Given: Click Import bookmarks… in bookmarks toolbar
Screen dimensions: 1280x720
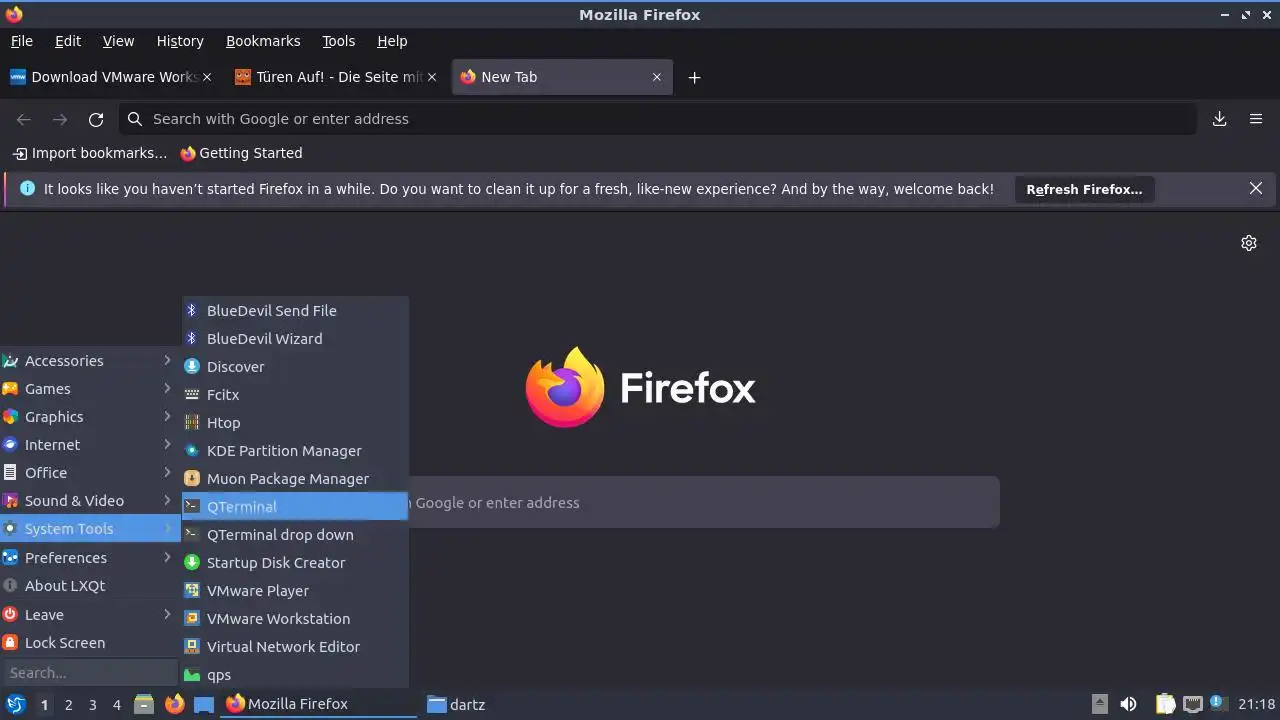Looking at the screenshot, I should (x=90, y=153).
